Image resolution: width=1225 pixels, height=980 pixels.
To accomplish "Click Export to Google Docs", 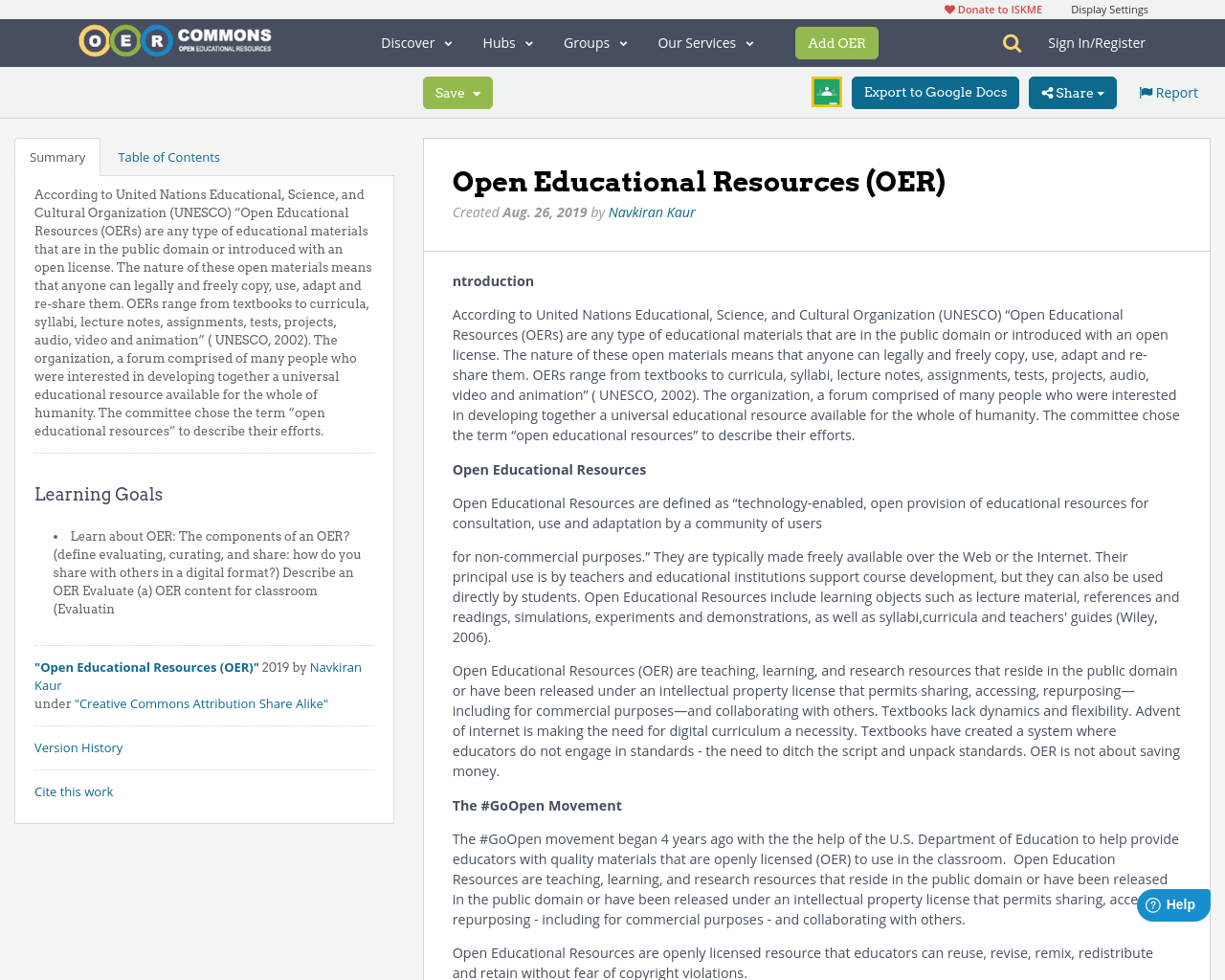I will point(935,91).
